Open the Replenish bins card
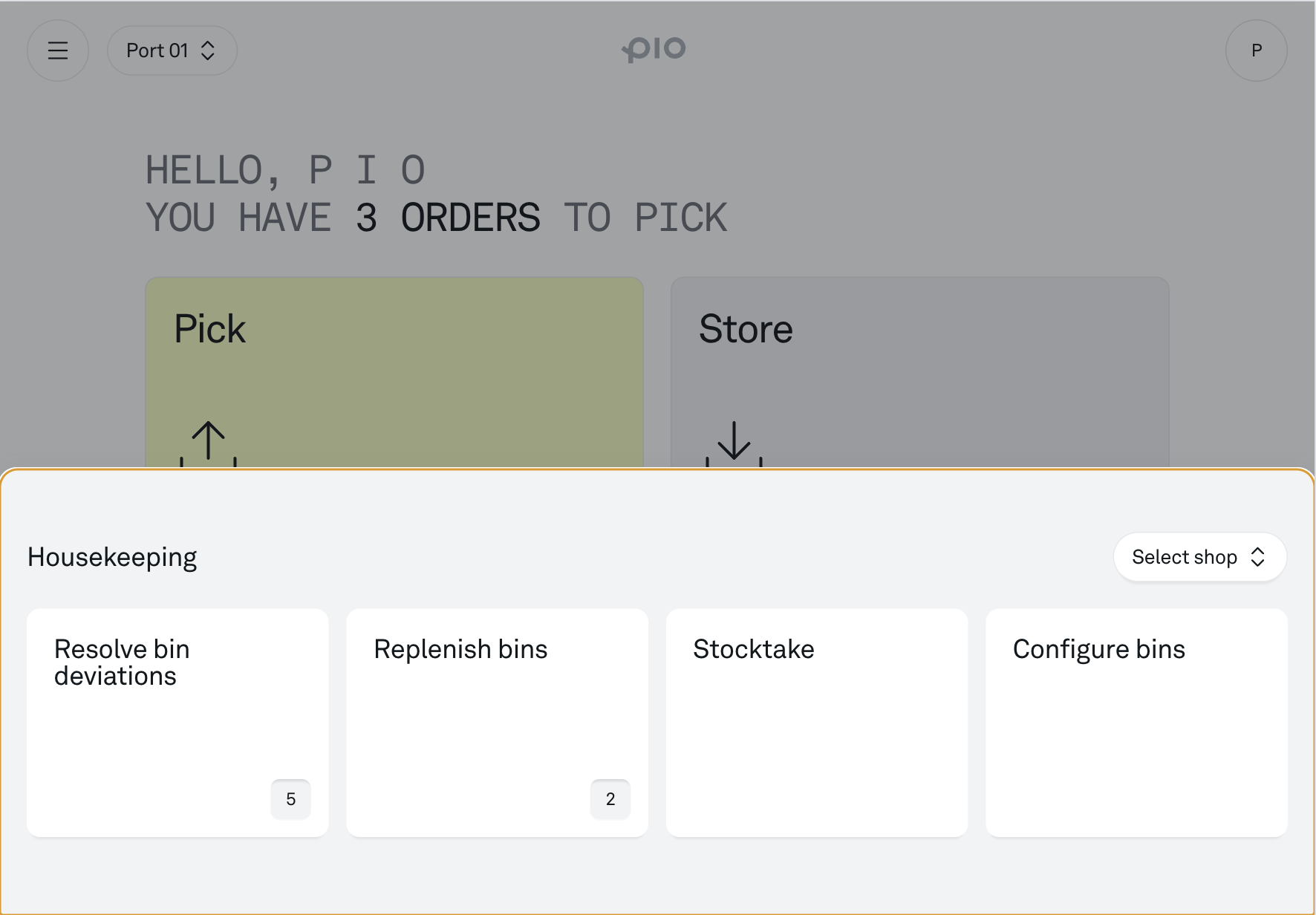 498,723
